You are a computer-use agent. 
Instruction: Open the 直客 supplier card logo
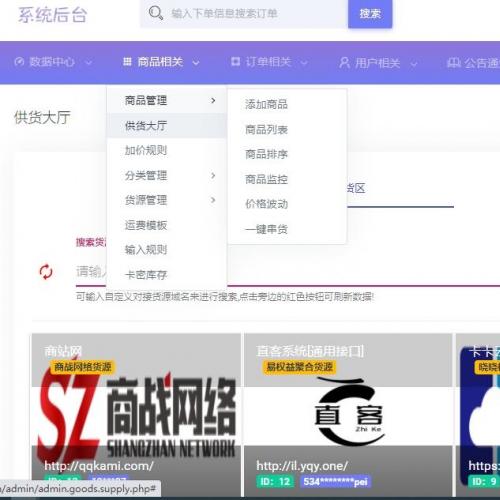point(348,412)
